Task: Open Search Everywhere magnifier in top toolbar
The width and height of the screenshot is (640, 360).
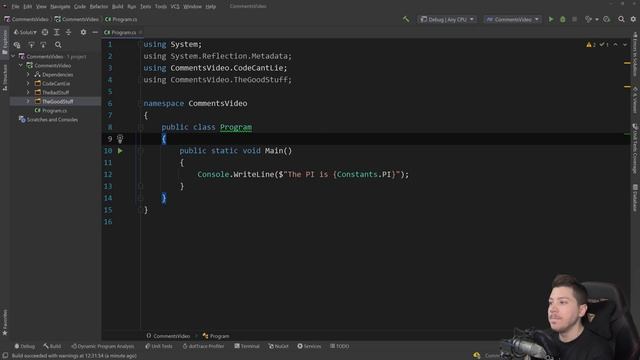Action: tap(621, 19)
